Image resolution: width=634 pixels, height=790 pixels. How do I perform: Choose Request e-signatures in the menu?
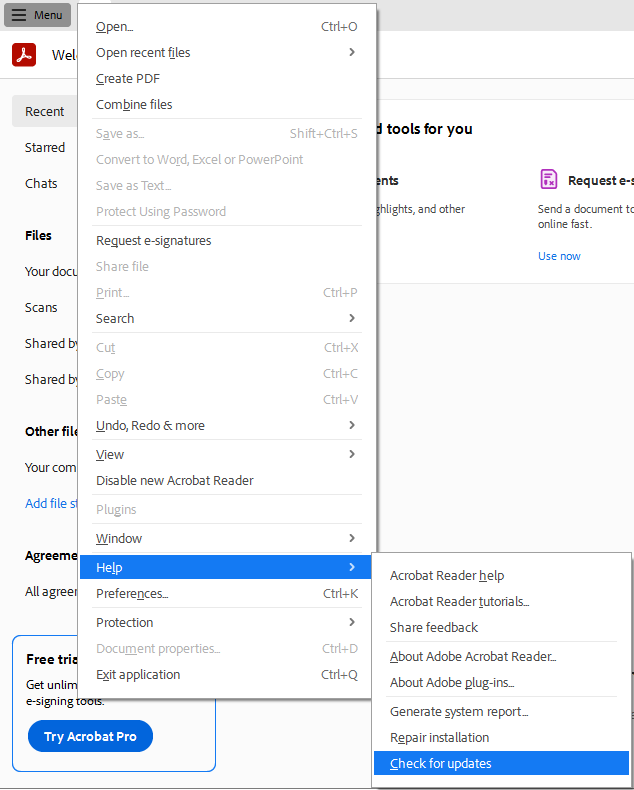click(226, 240)
